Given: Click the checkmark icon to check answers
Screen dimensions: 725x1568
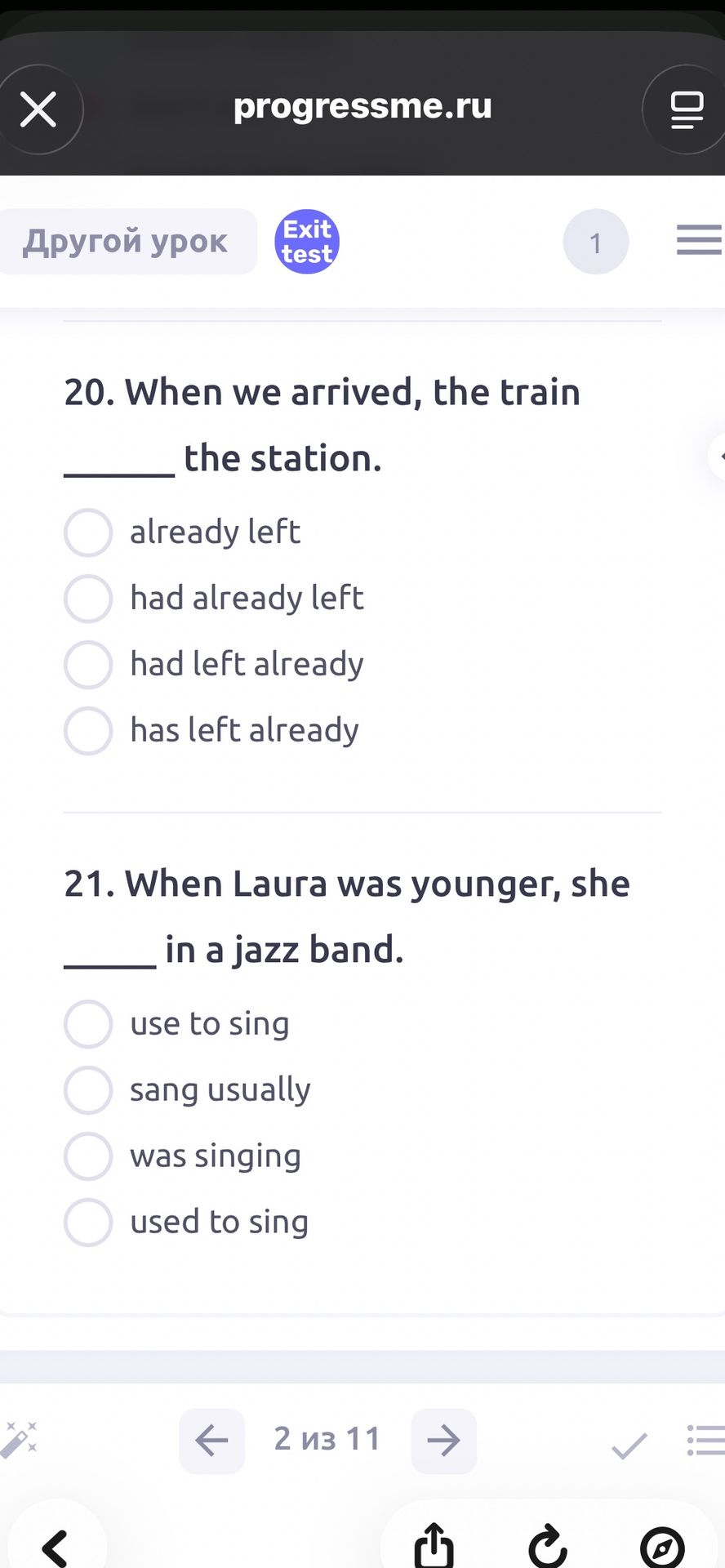Looking at the screenshot, I should pos(629,1445).
